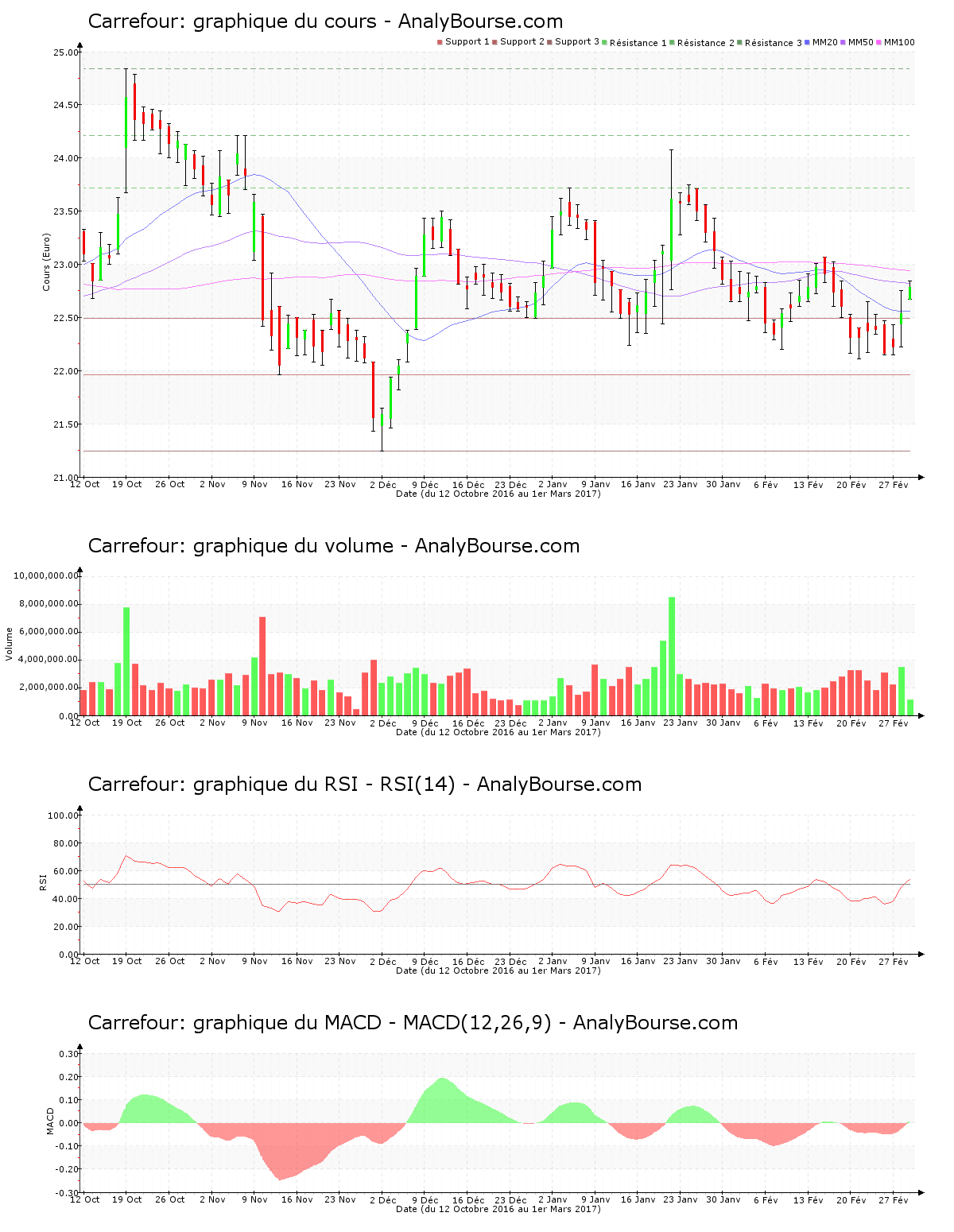The height and width of the screenshot is (1232, 954).
Task: Select the MM100 legend label
Action: [x=899, y=42]
